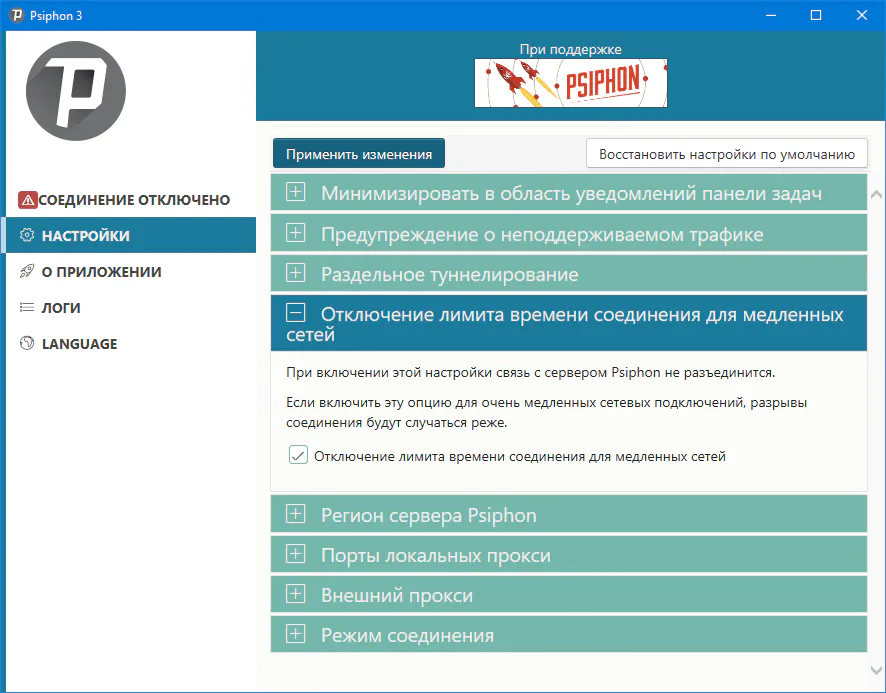Click the globe icon next to LANGUAGE
Viewport: 886px width, 693px height.
[x=27, y=343]
